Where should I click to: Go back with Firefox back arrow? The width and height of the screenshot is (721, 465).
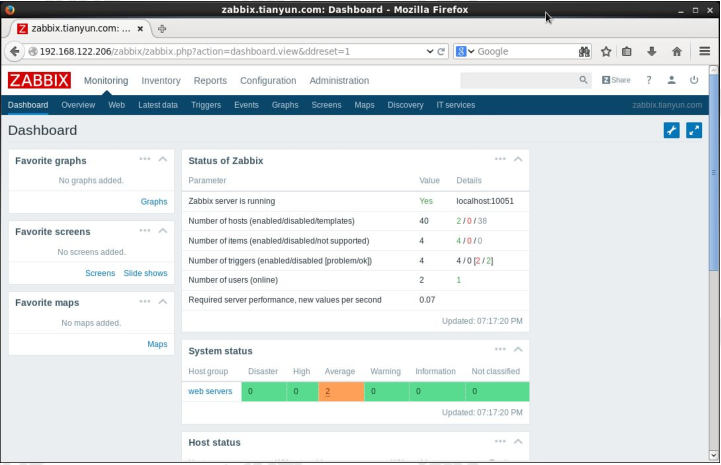pos(15,51)
